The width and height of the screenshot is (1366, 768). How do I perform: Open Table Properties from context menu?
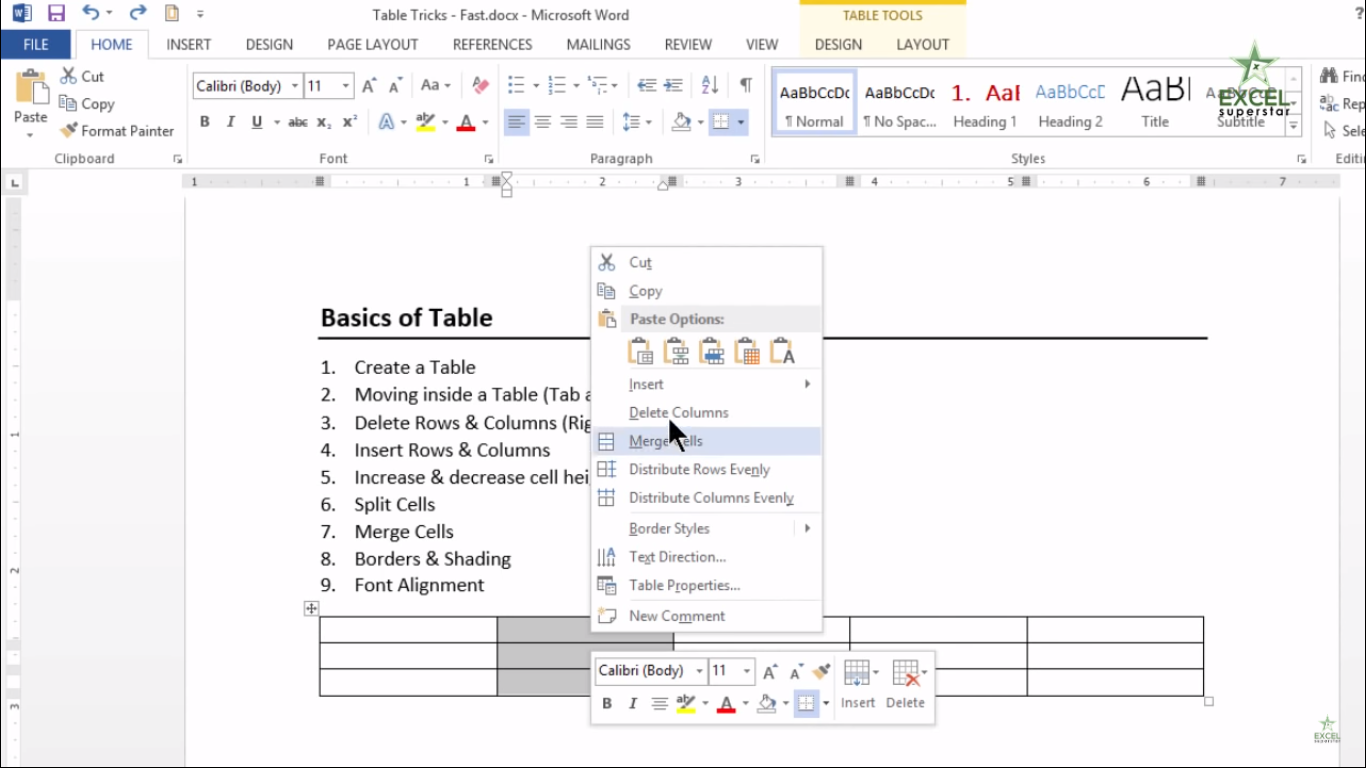tap(707, 585)
